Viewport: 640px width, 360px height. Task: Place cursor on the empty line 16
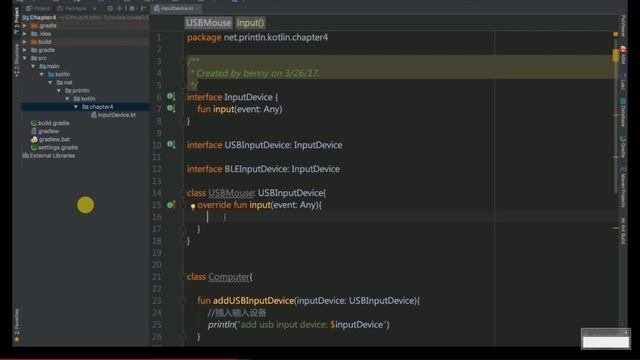pos(400,217)
